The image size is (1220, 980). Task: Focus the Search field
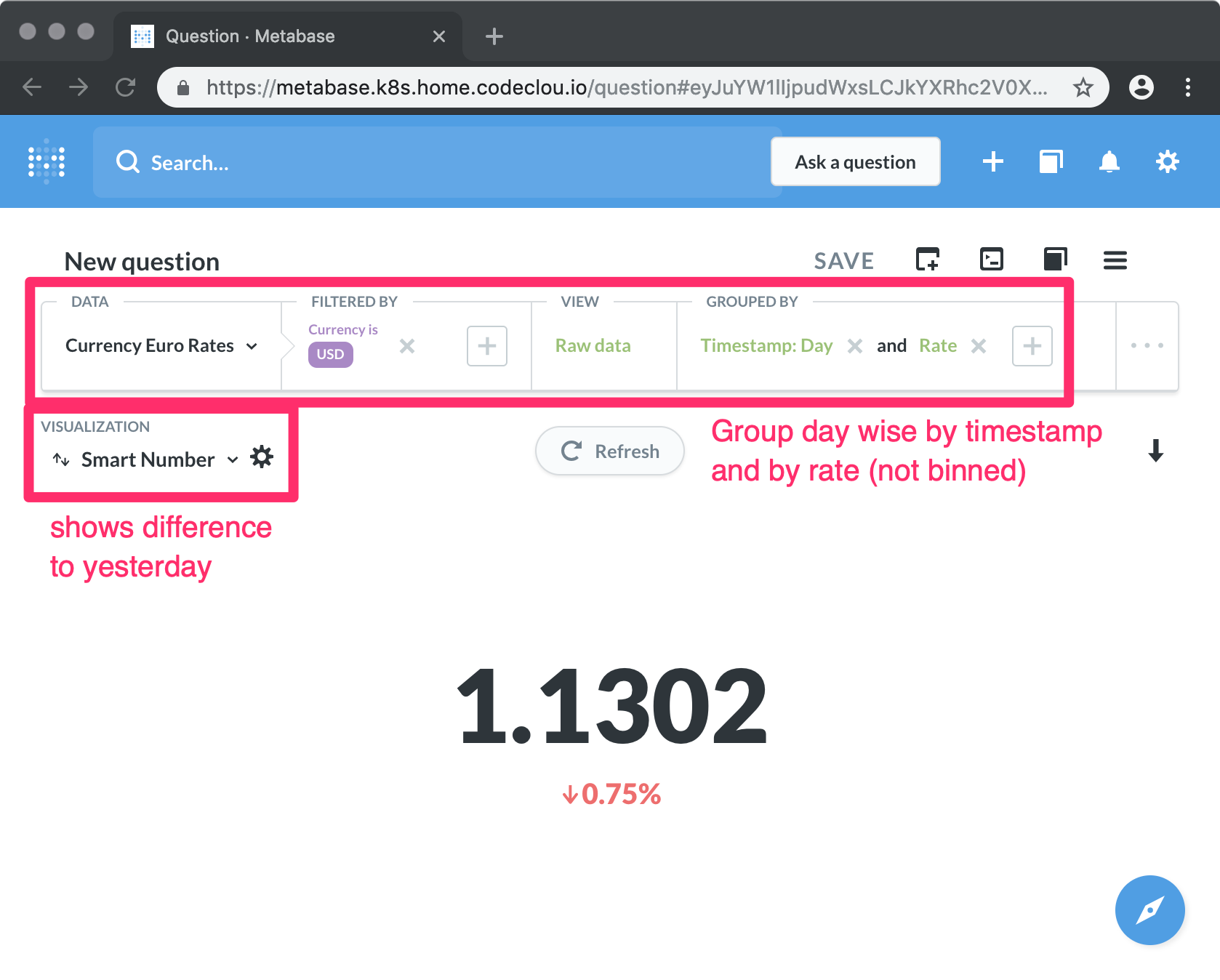(437, 162)
